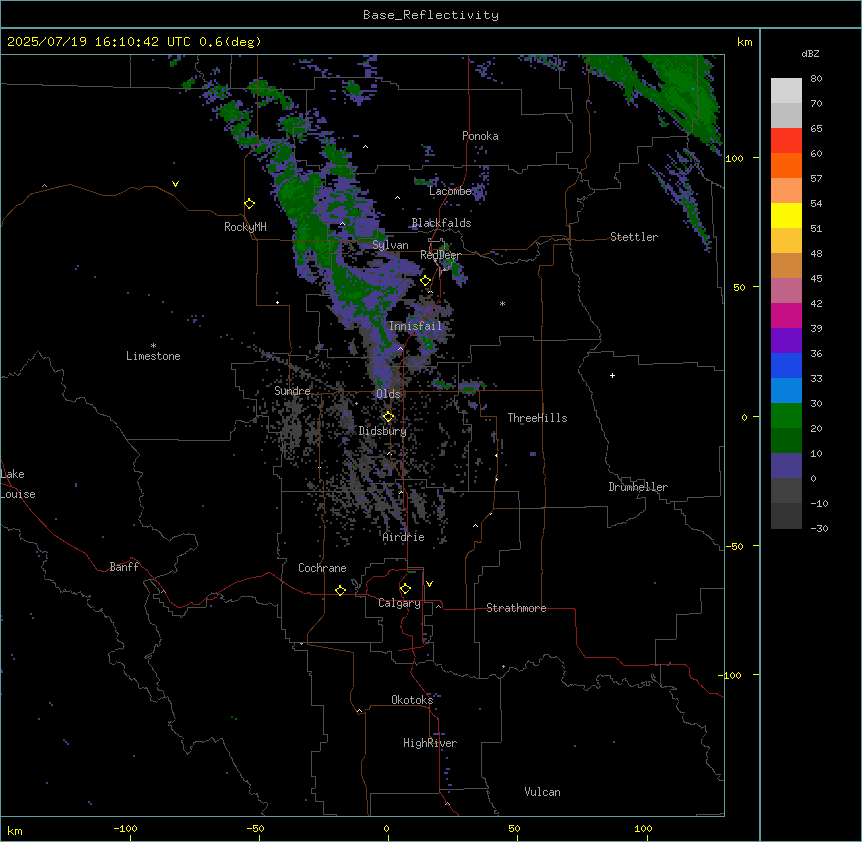
Task: Select the caret marker south of Ponoka
Action: (x=366, y=147)
